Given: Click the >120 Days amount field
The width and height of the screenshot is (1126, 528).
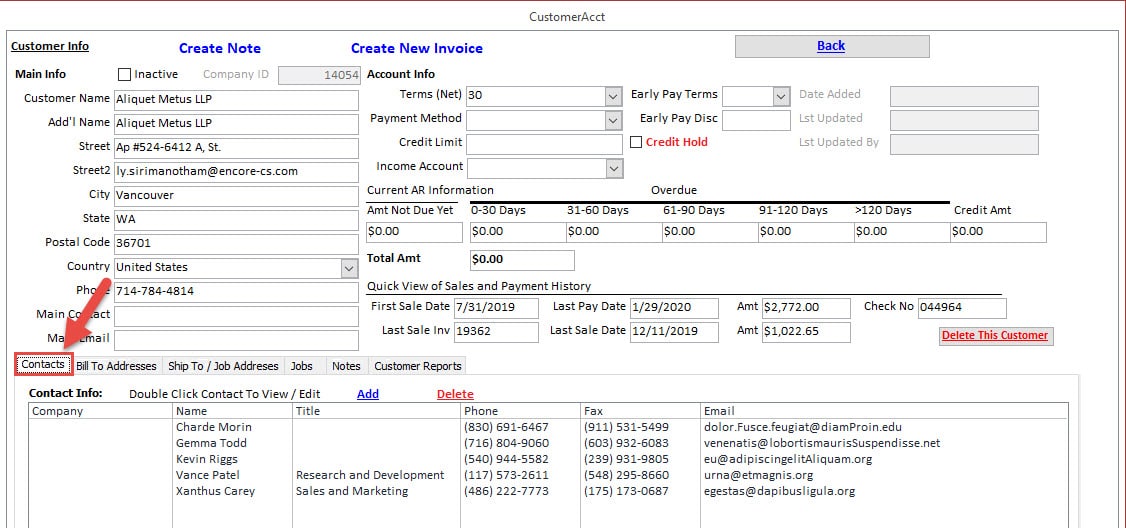Looking at the screenshot, I should click(x=901, y=232).
